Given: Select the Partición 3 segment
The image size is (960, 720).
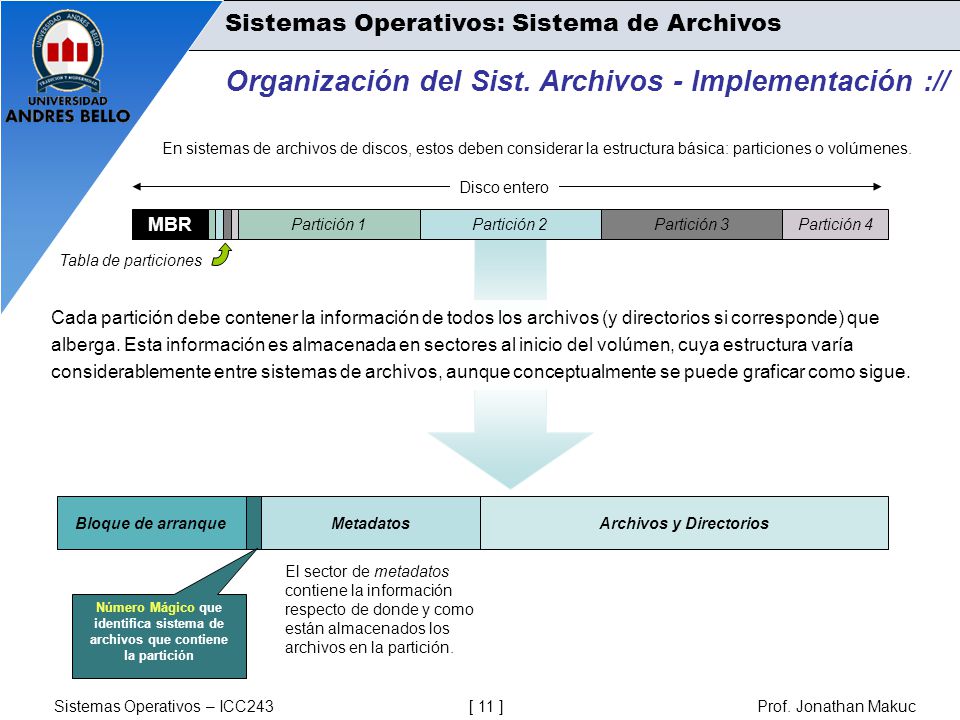Looking at the screenshot, I should coord(692,224).
